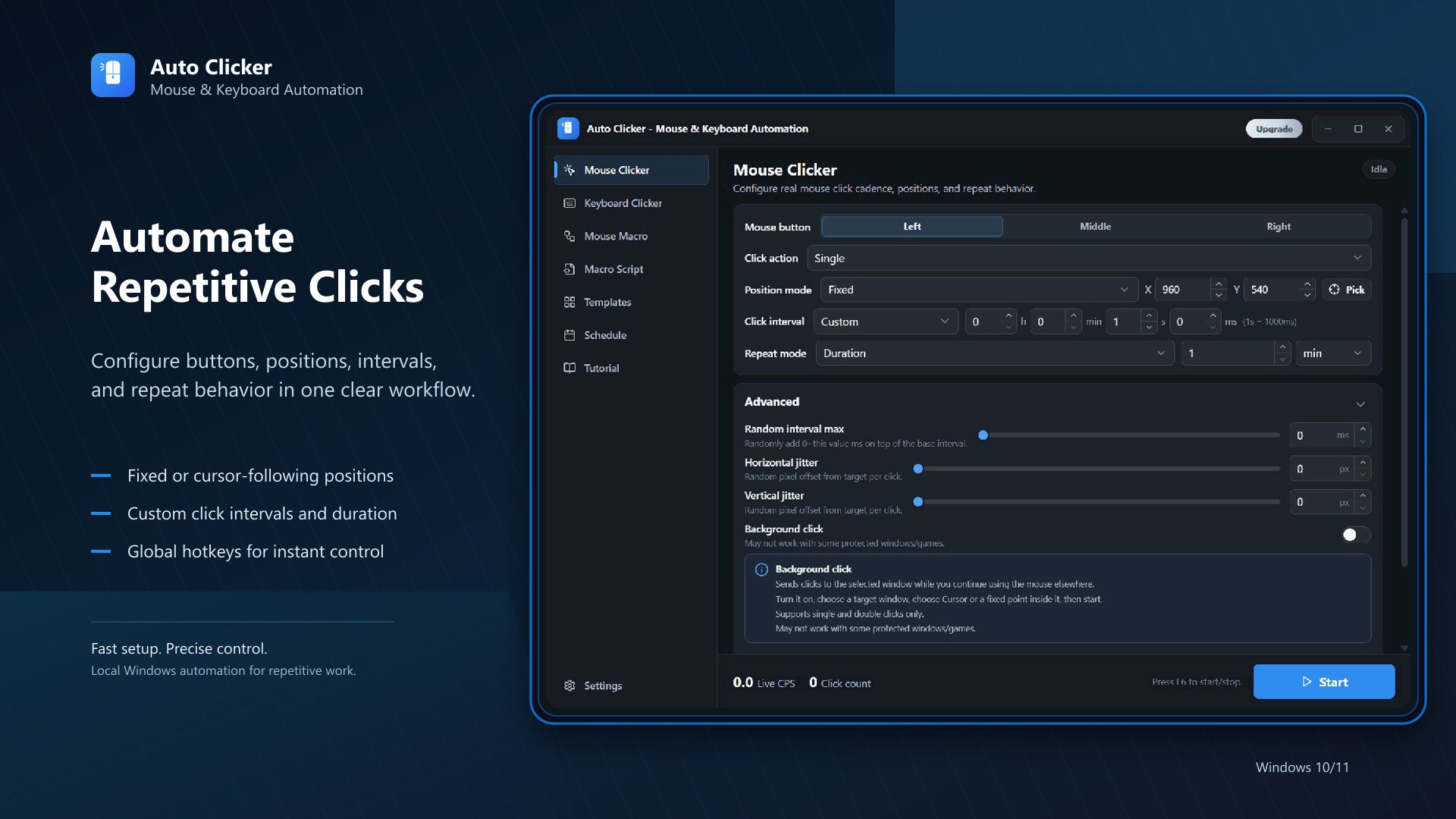
Task: Increase the repeat duration value stepper
Action: click(1282, 347)
